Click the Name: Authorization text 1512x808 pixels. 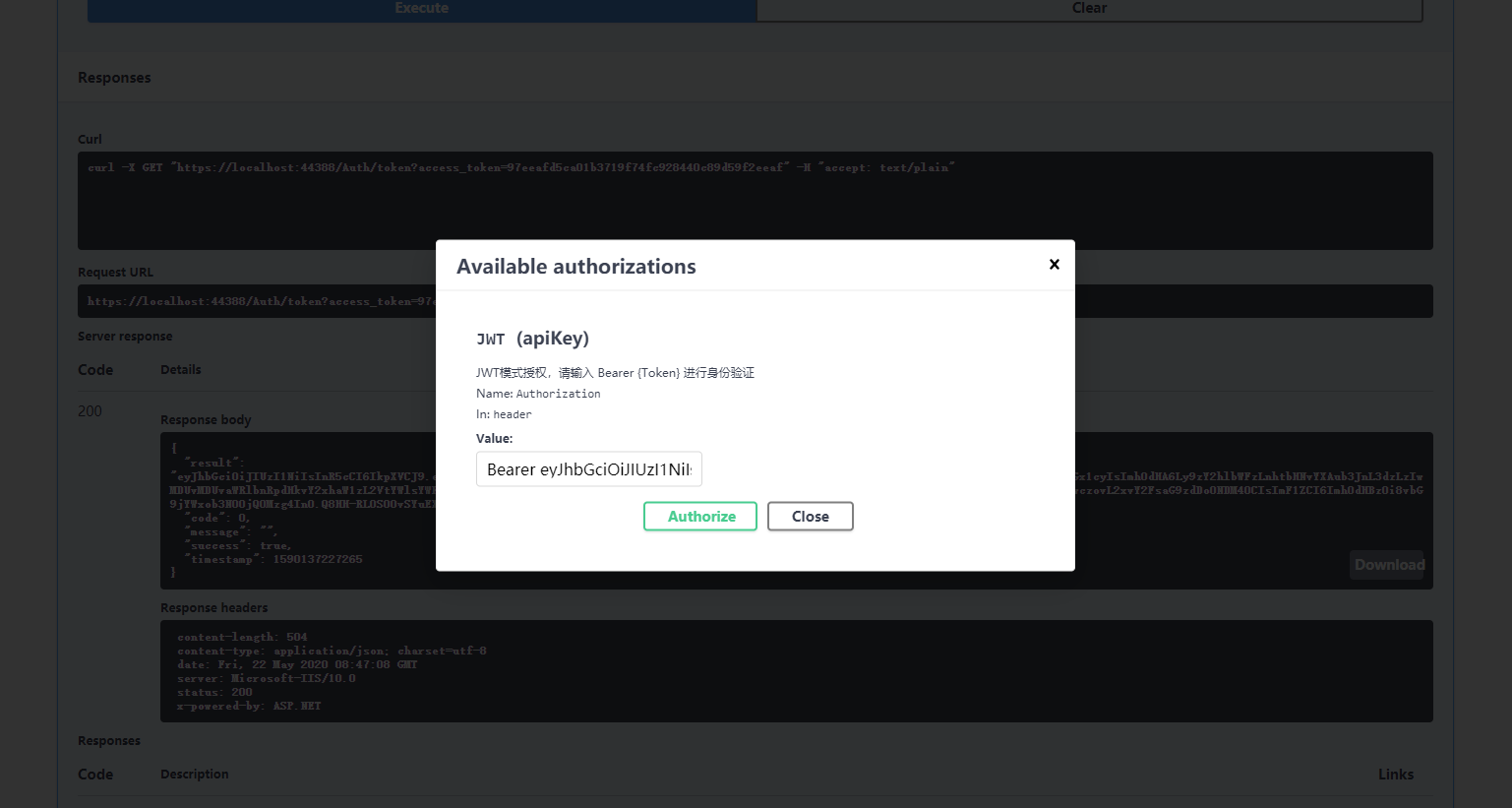[x=538, y=394]
